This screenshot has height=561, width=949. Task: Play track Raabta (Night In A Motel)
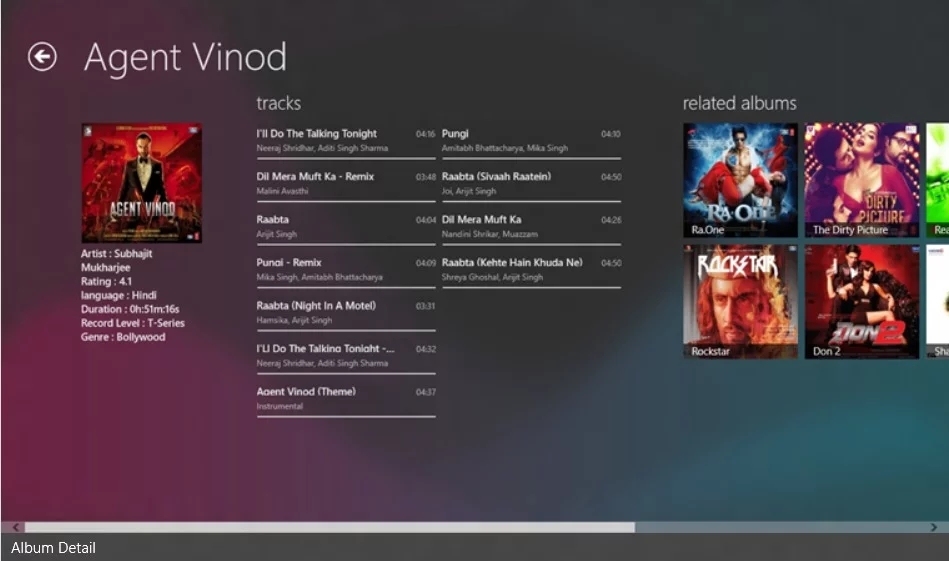click(x=346, y=313)
